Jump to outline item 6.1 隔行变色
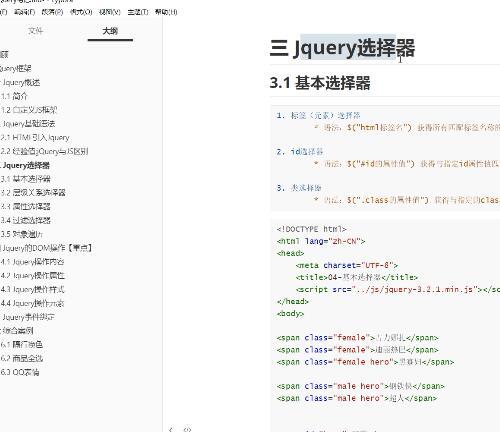The image size is (500, 432). point(21,344)
